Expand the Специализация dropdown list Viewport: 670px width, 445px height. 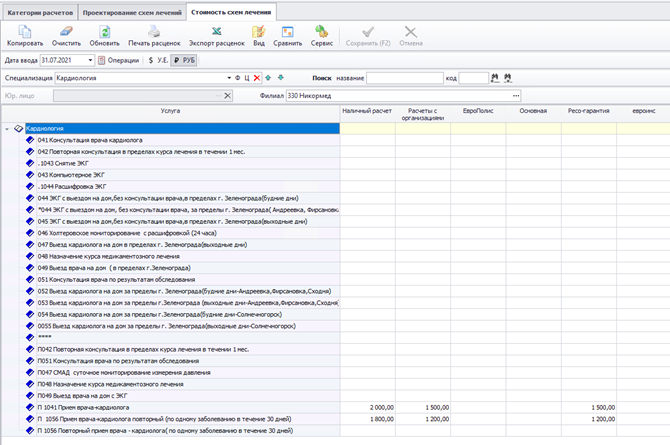click(x=227, y=77)
